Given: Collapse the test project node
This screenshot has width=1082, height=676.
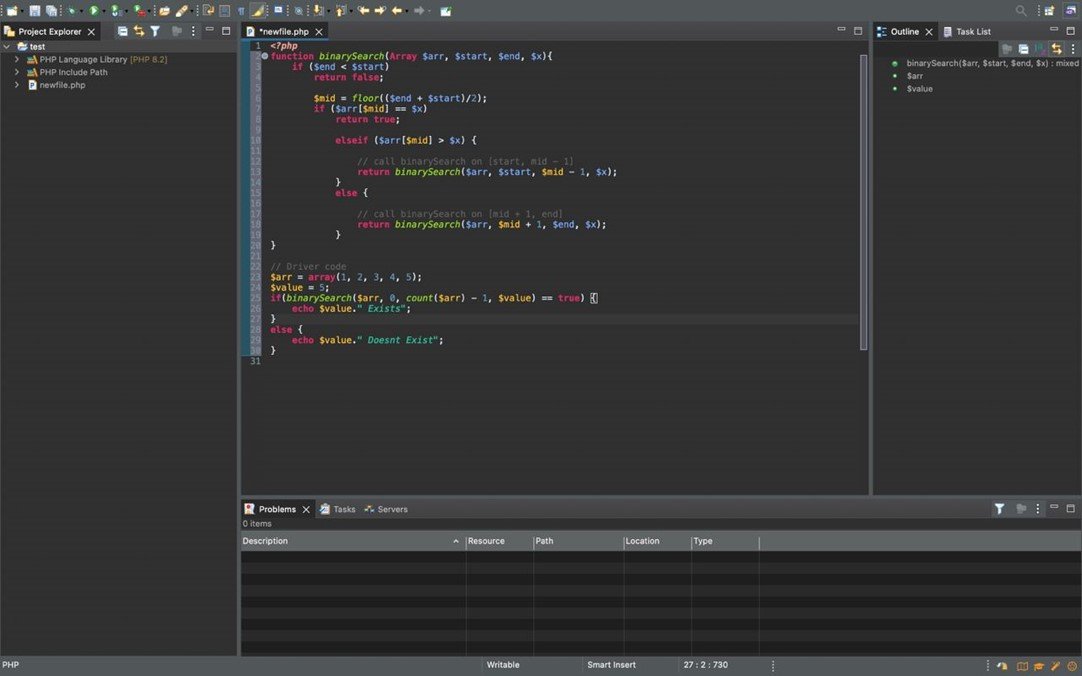Looking at the screenshot, I should point(7,46).
